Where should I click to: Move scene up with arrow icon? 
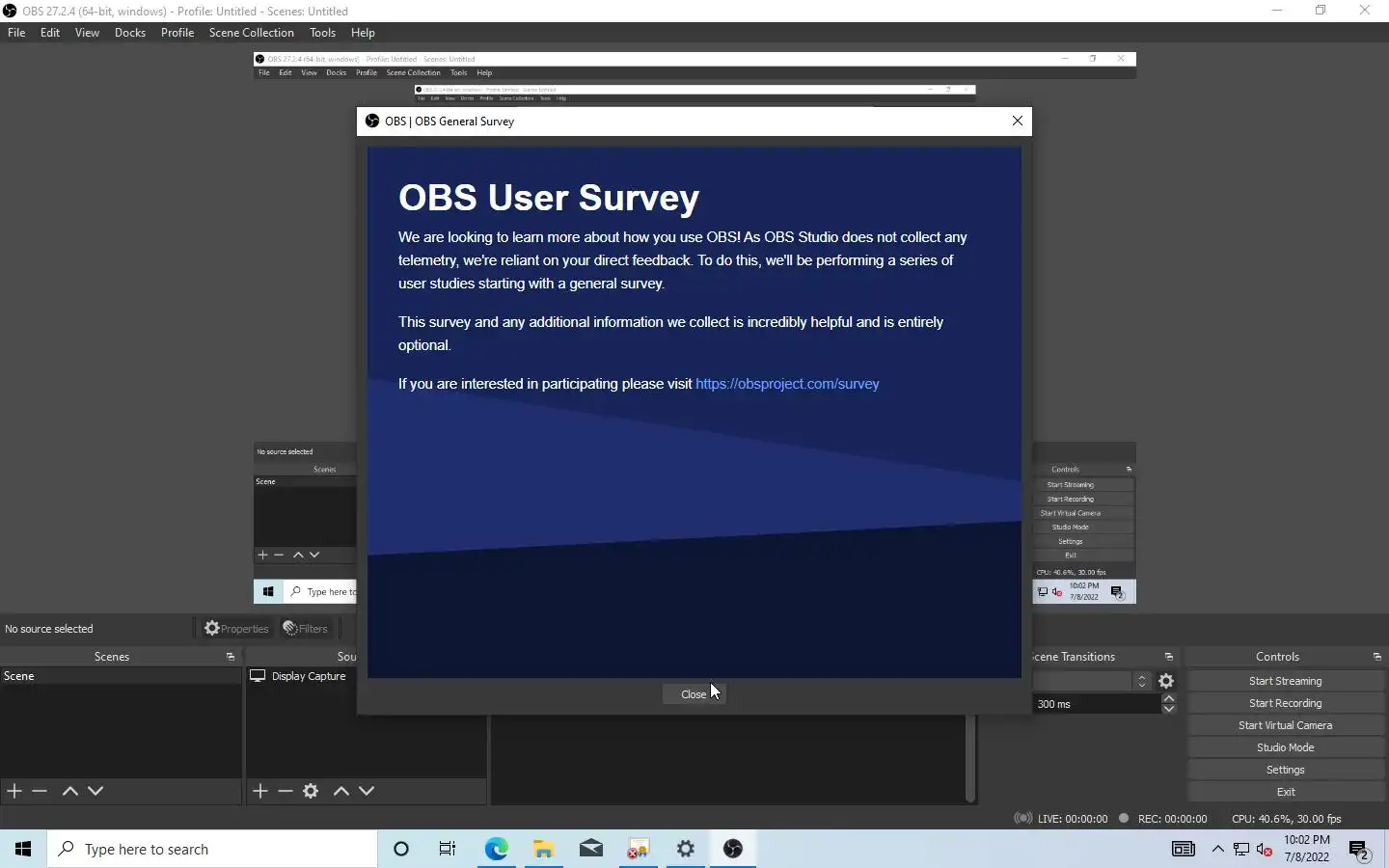(69, 791)
